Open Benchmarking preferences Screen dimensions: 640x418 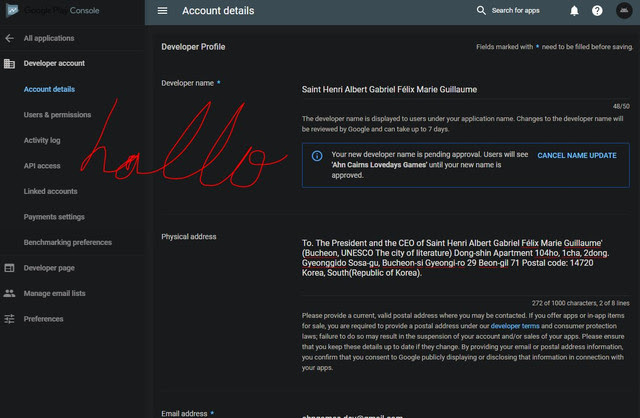(67, 242)
